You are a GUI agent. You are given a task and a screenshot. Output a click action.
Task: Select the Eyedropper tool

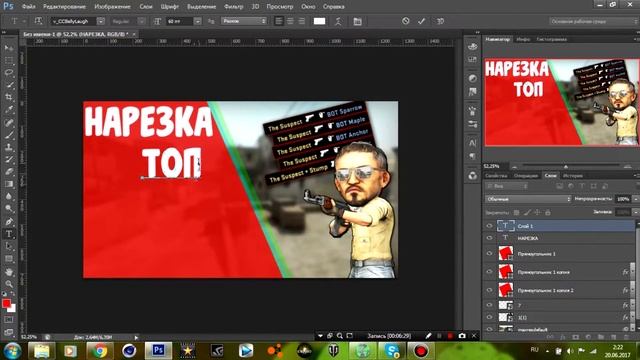point(9,109)
